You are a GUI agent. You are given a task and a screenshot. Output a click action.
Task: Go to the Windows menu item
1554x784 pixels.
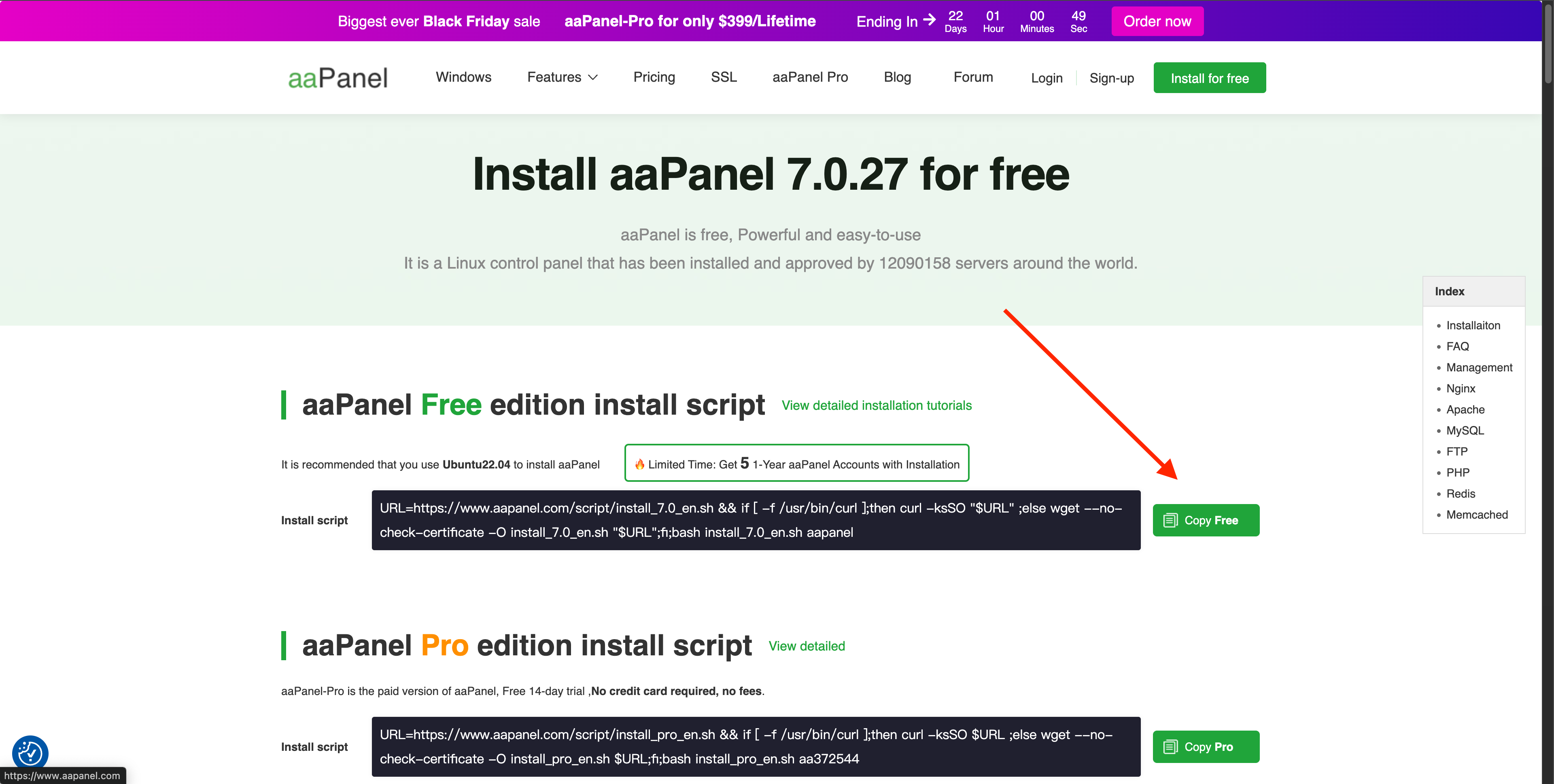coord(463,77)
